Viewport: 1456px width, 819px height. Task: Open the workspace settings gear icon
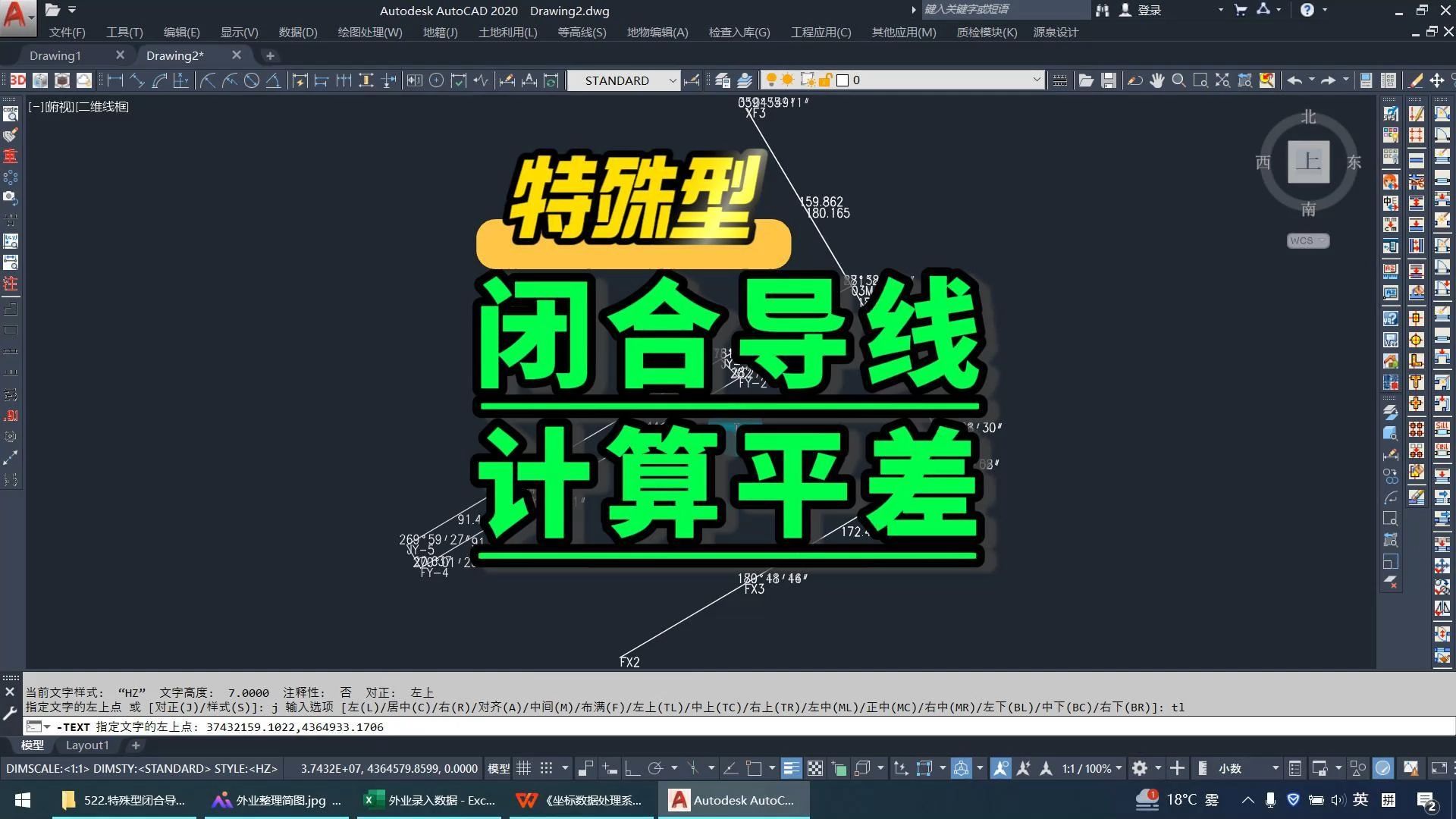1139,768
